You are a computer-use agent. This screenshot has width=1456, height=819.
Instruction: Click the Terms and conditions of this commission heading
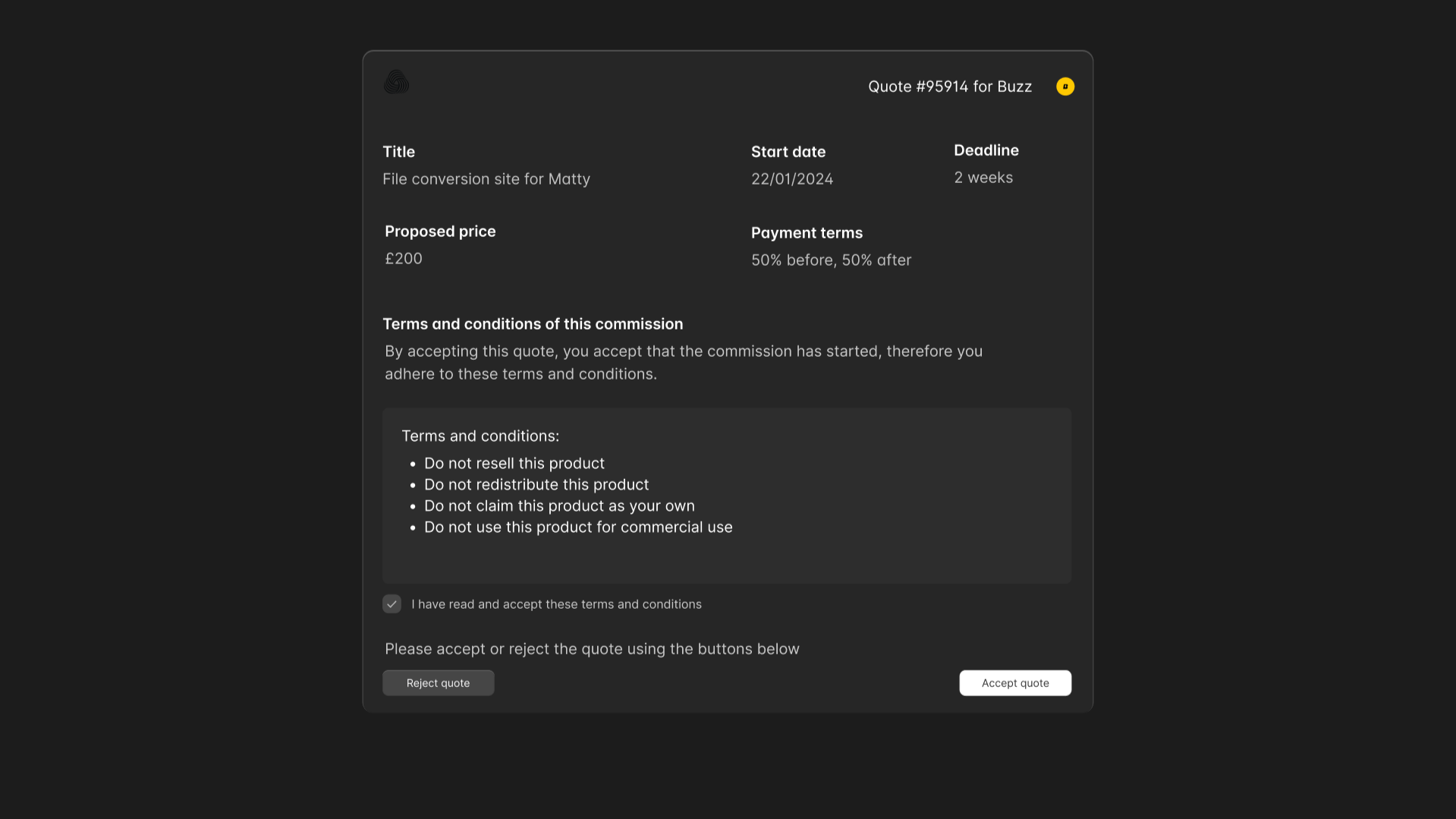tap(532, 324)
